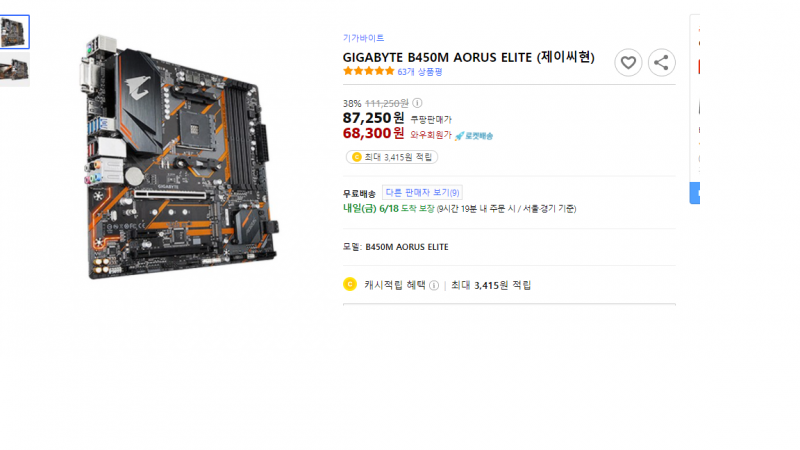Click 다른 판매자 보기(9) button
Viewport: 800px width, 450px height.
422,192
